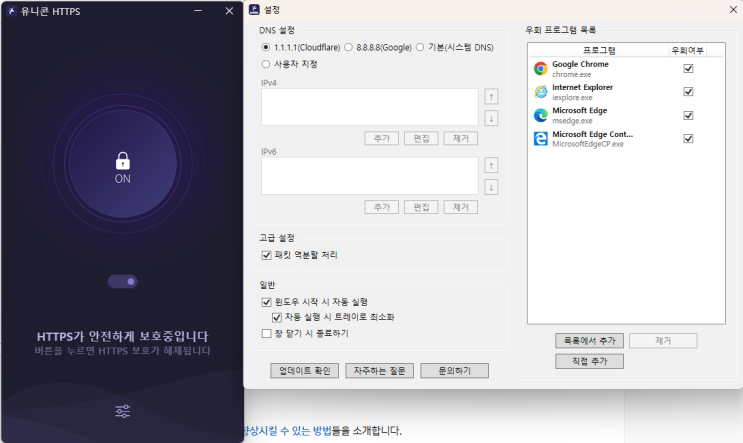Select the Microsoft Edge Content icon

[541, 138]
